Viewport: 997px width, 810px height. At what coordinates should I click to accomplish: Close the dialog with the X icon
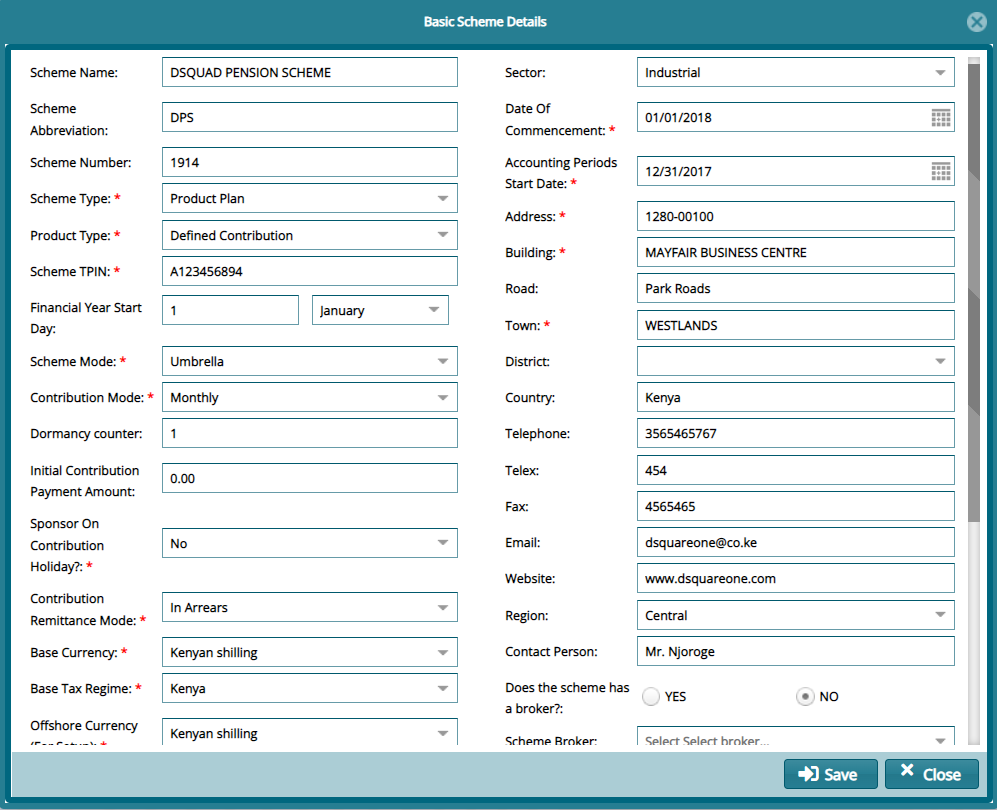coord(977,22)
